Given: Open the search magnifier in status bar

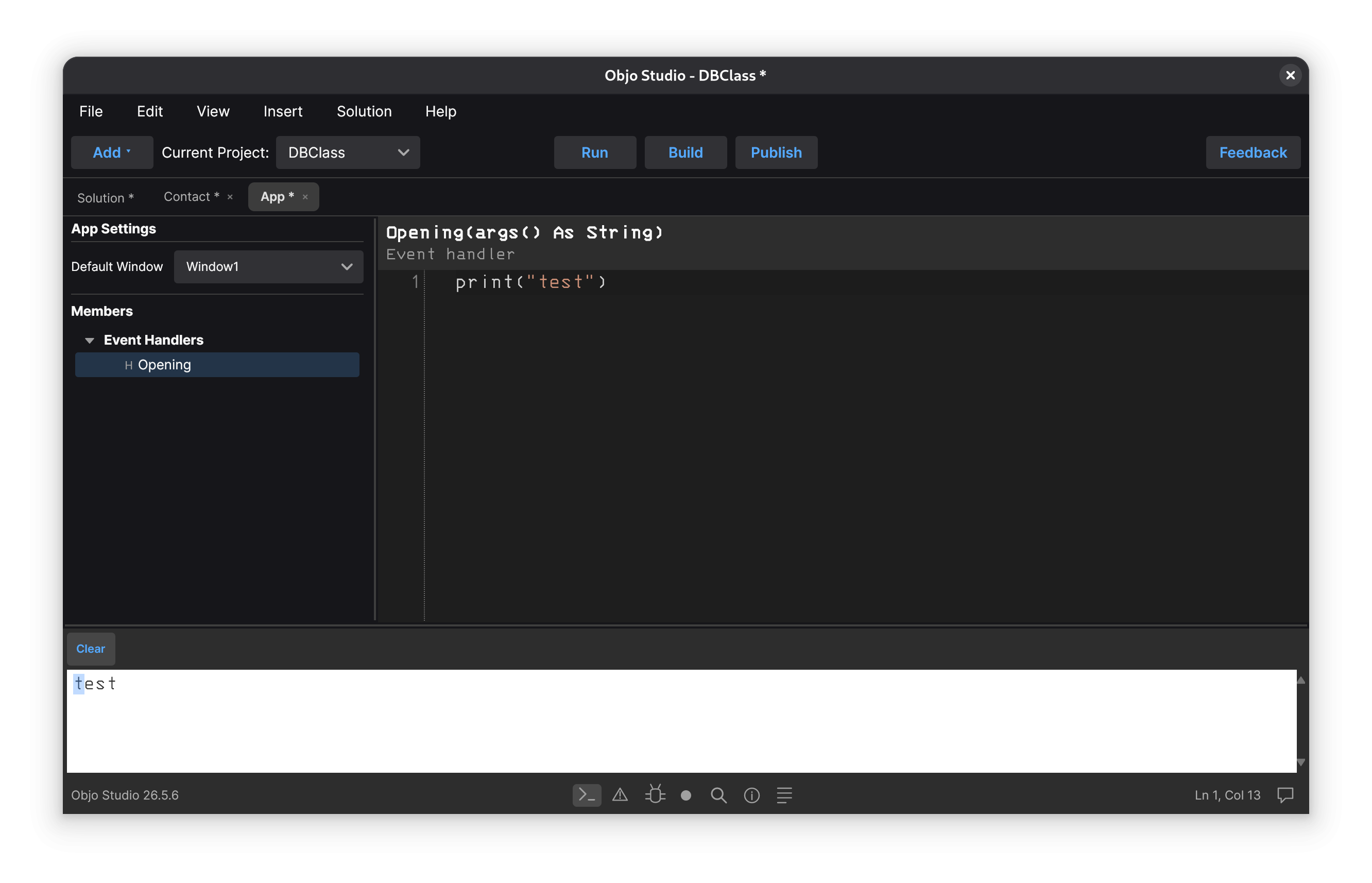Looking at the screenshot, I should (718, 795).
